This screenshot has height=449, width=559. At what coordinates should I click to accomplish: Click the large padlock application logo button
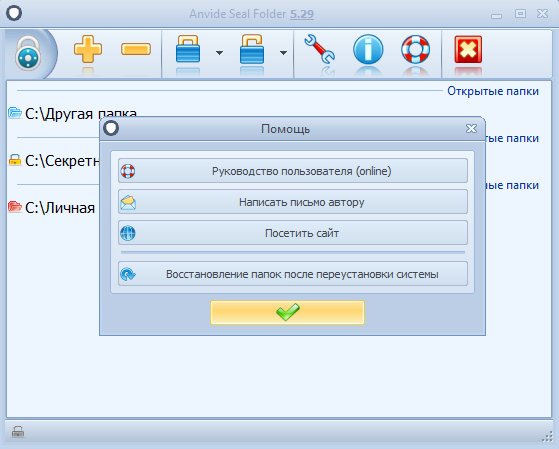pos(29,54)
